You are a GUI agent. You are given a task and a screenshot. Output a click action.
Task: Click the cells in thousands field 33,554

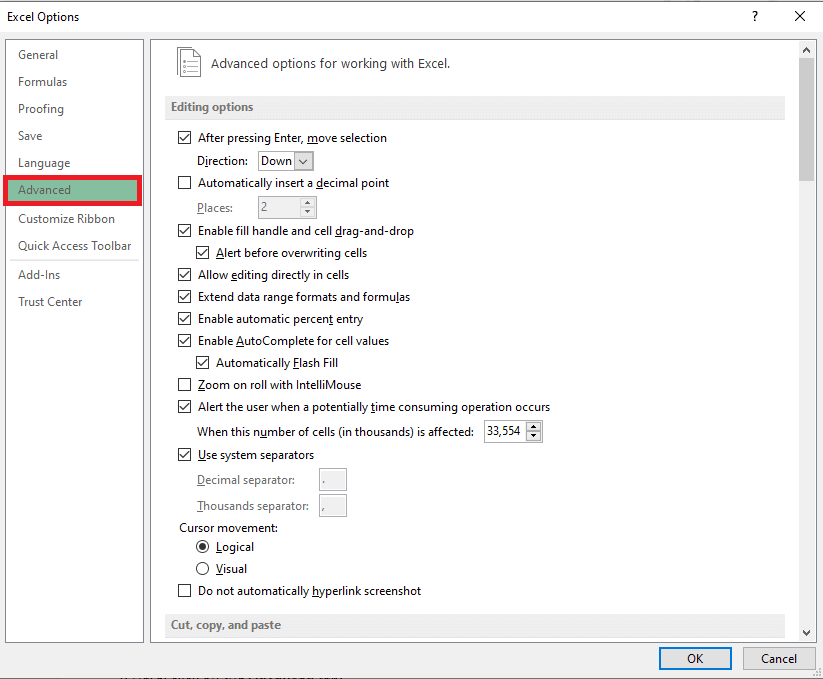point(504,431)
